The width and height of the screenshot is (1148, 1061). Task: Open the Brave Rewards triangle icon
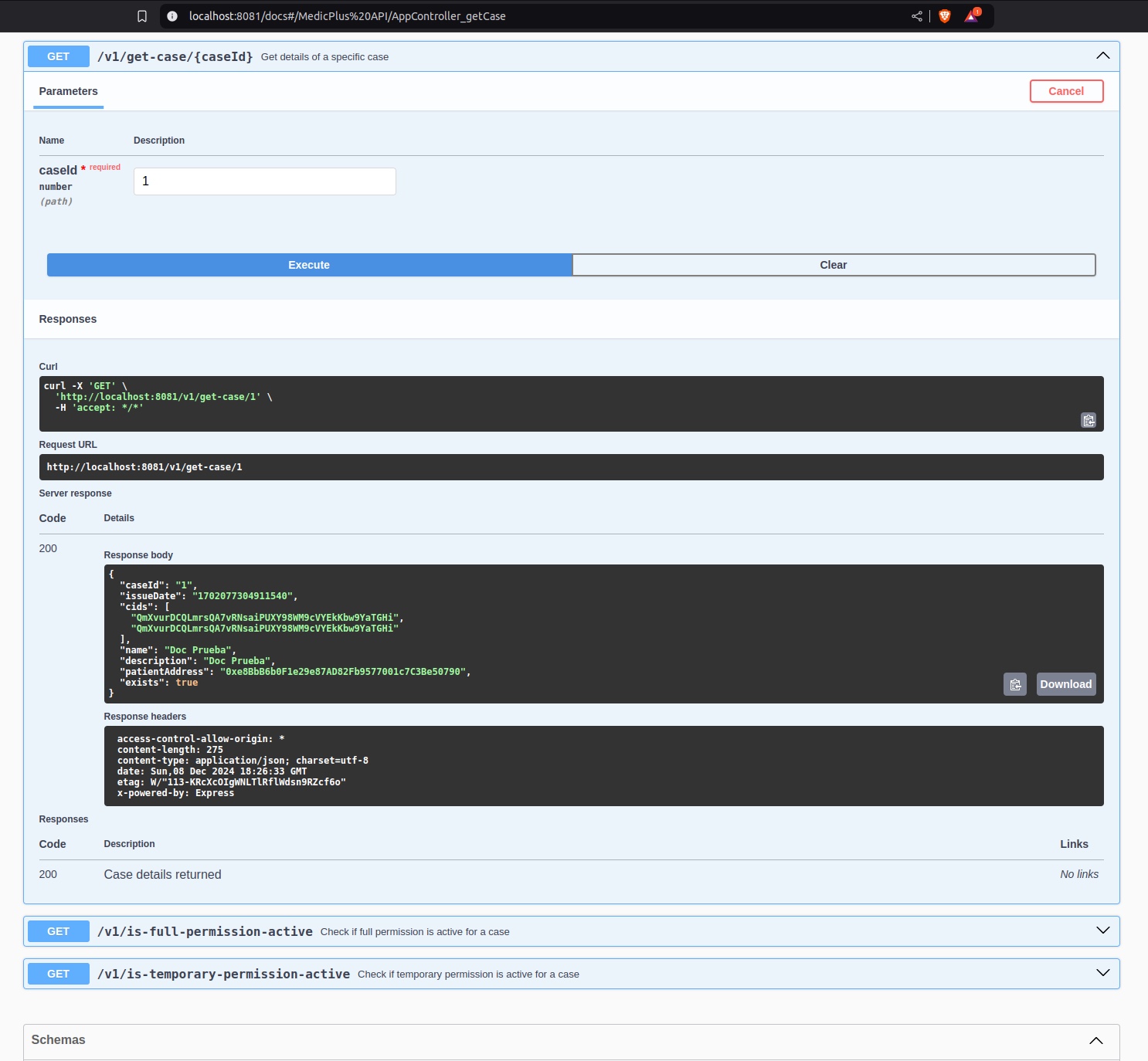coord(972,15)
